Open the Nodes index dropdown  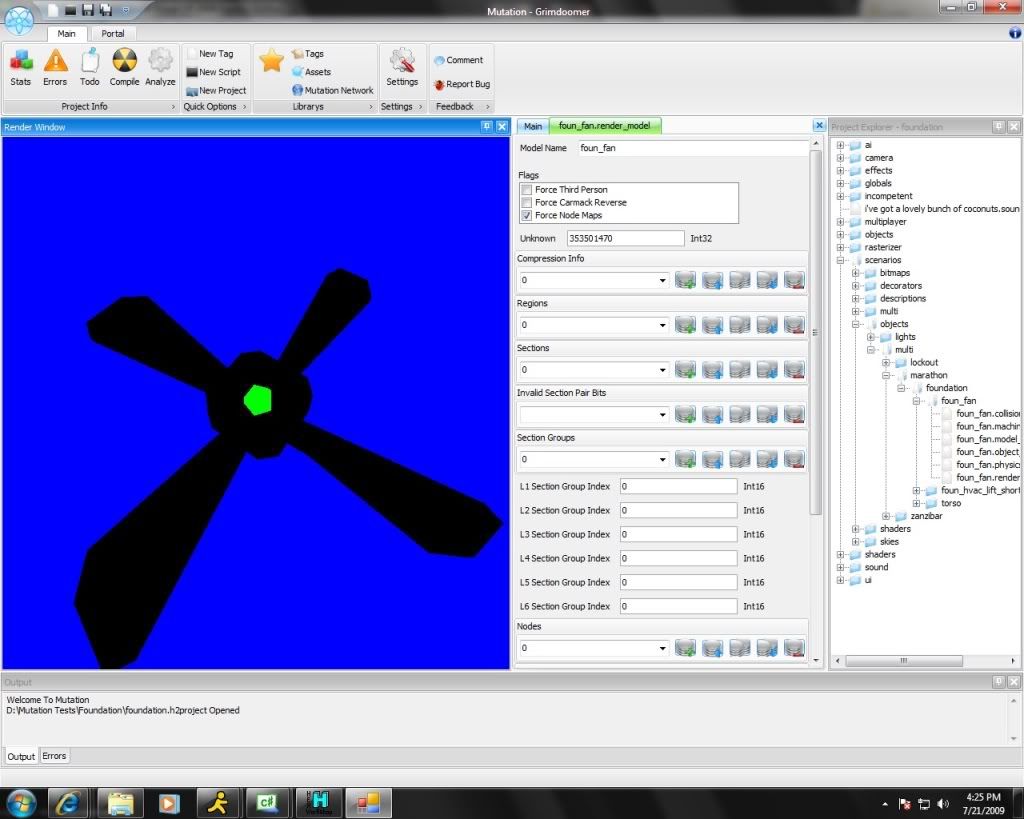pyautogui.click(x=662, y=648)
